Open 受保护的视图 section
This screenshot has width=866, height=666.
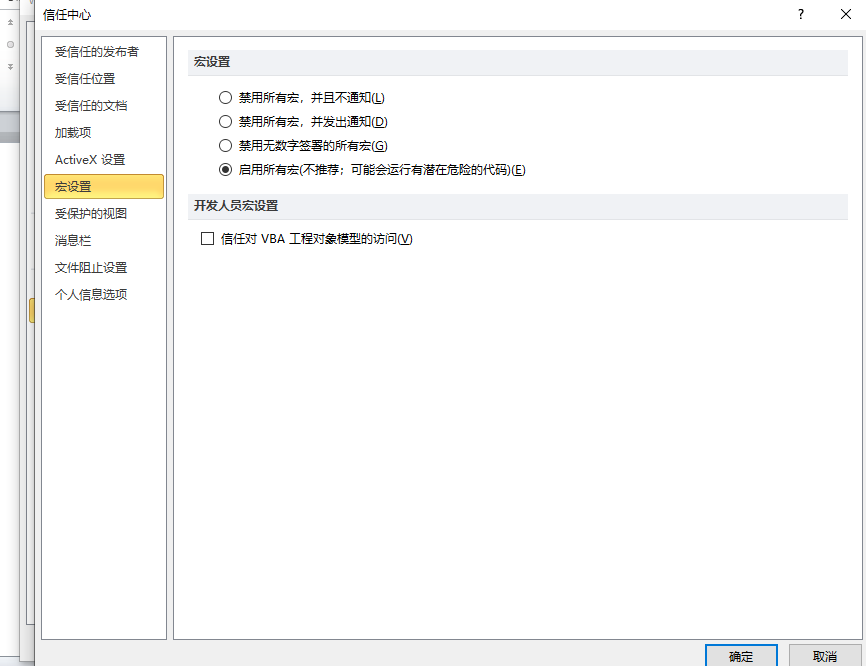[104, 214]
